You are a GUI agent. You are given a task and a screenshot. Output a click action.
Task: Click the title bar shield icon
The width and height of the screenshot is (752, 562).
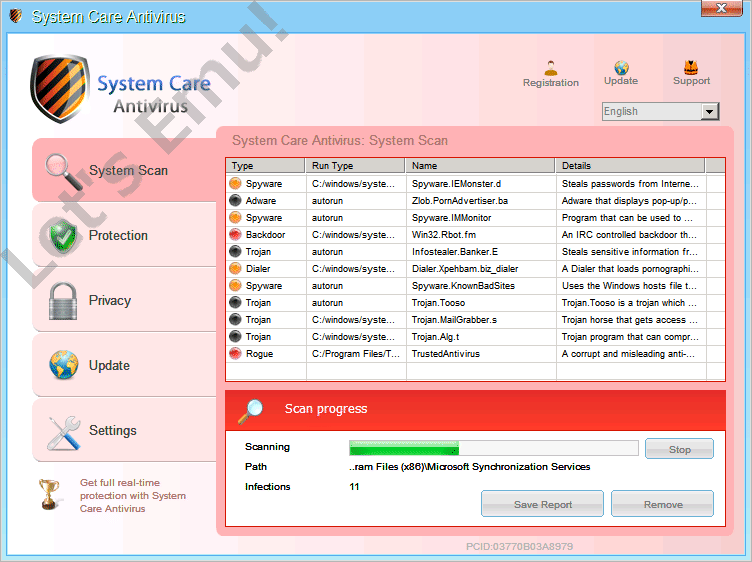click(x=16, y=16)
